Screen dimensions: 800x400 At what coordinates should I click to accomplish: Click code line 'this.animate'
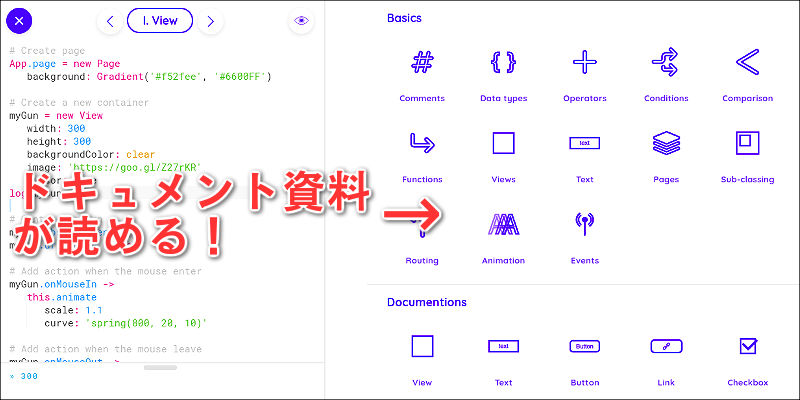click(x=62, y=297)
